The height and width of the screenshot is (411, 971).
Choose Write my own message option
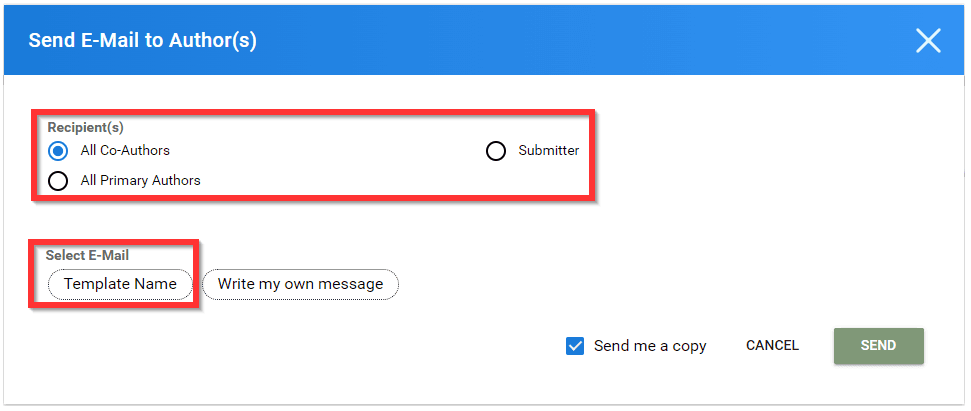click(300, 284)
